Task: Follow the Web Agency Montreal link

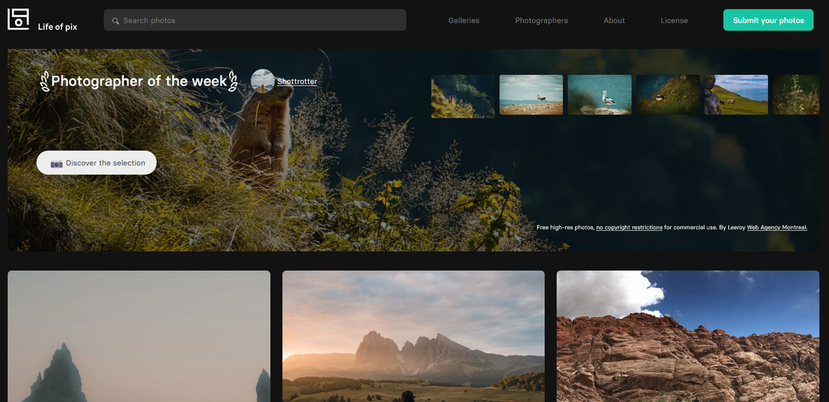Action: point(777,228)
